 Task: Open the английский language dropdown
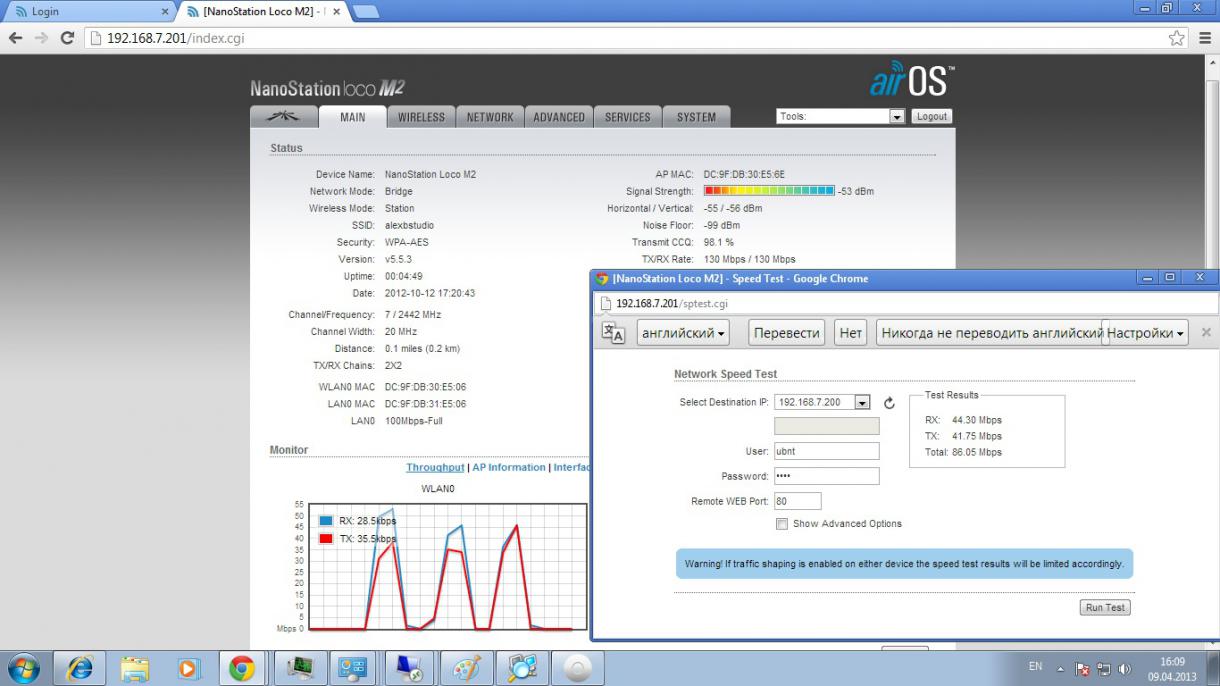pyautogui.click(x=684, y=333)
